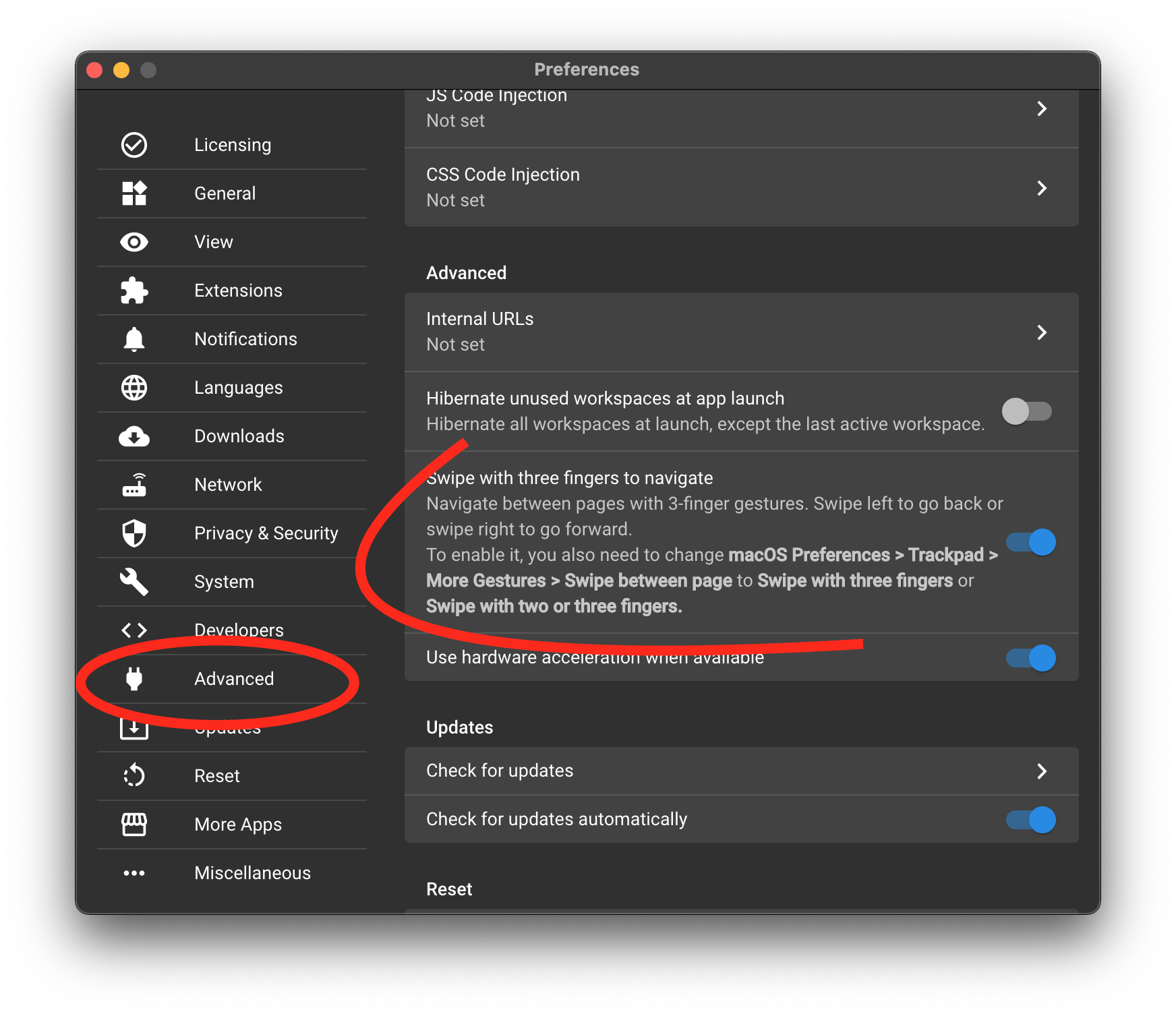The width and height of the screenshot is (1176, 1014).
Task: Click the Developers code brackets icon
Action: pyautogui.click(x=134, y=630)
